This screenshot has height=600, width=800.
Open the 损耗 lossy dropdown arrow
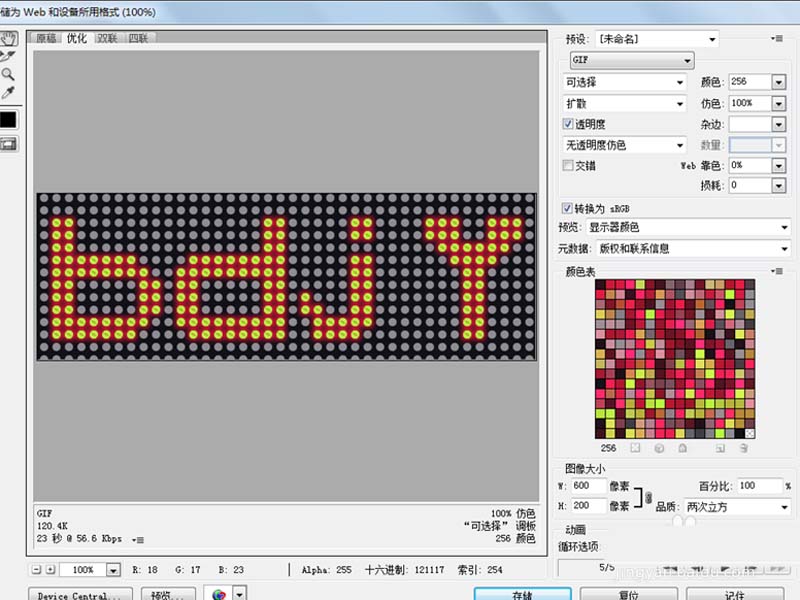[x=779, y=185]
